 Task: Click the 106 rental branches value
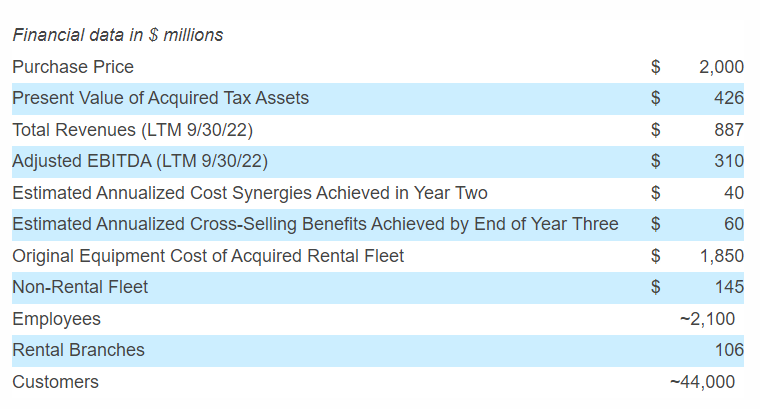(729, 350)
